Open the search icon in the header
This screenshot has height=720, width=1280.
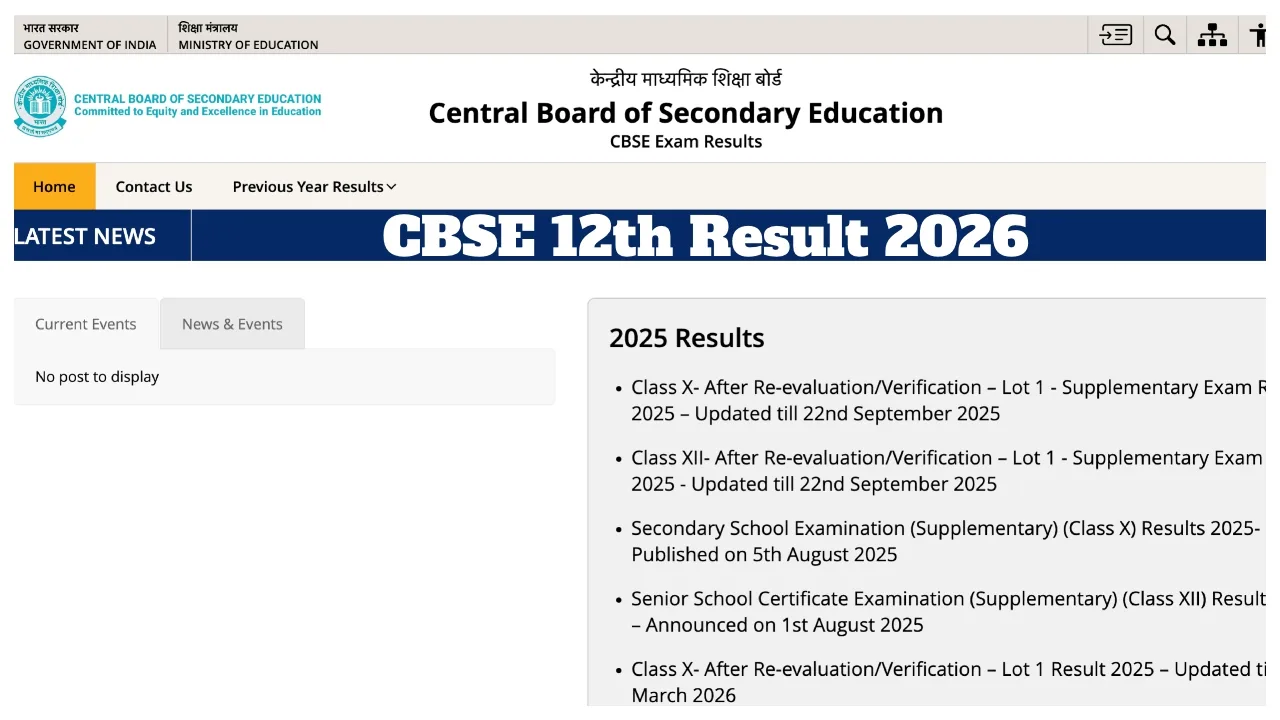1164,34
